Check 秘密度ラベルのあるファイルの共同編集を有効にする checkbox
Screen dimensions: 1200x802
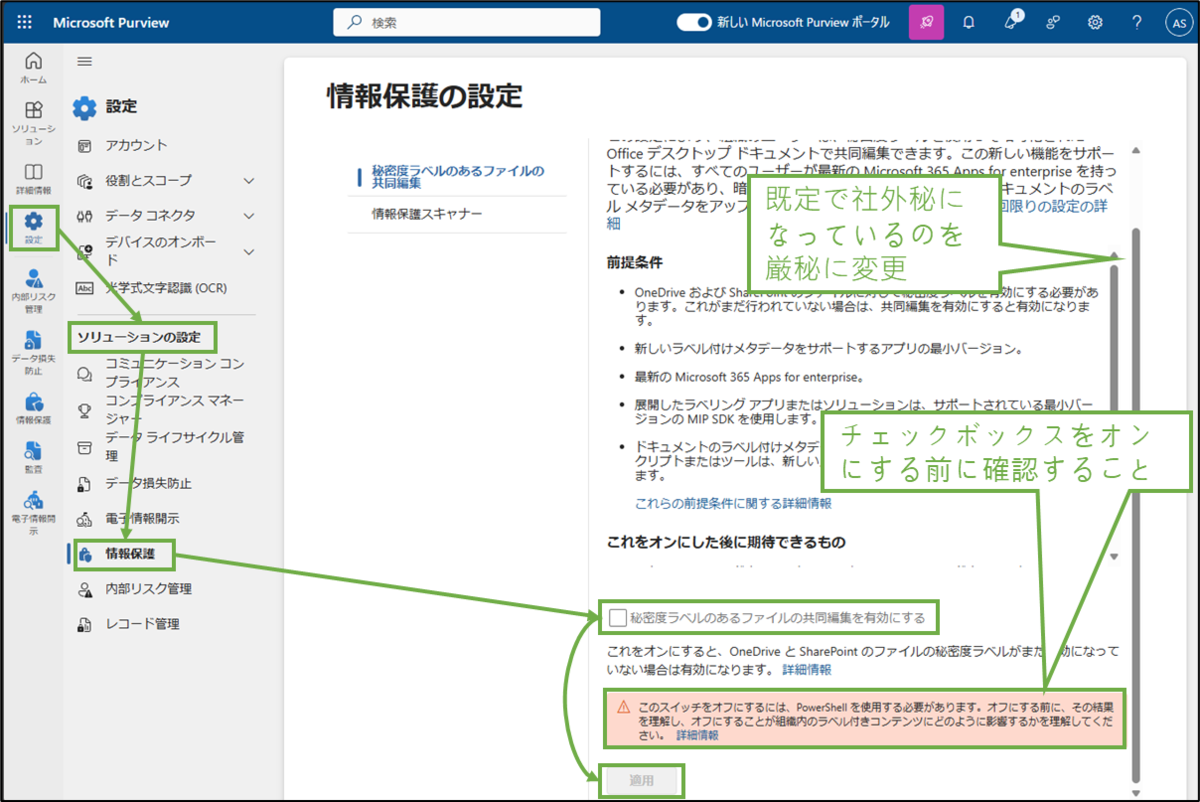pyautogui.click(x=617, y=618)
